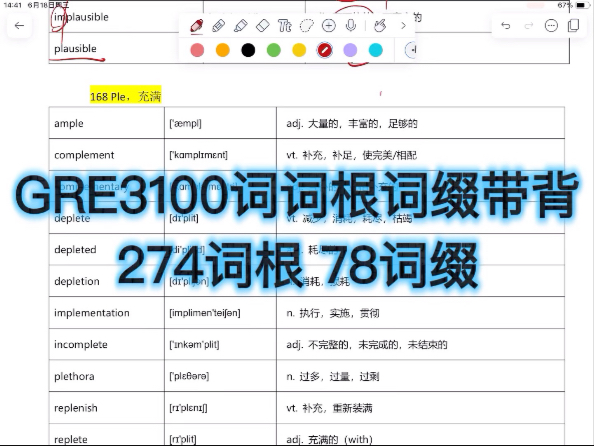Tap the definition 'n. 执行, 实施, 贯彻'
Screen dimensions: 594x446
(333, 313)
